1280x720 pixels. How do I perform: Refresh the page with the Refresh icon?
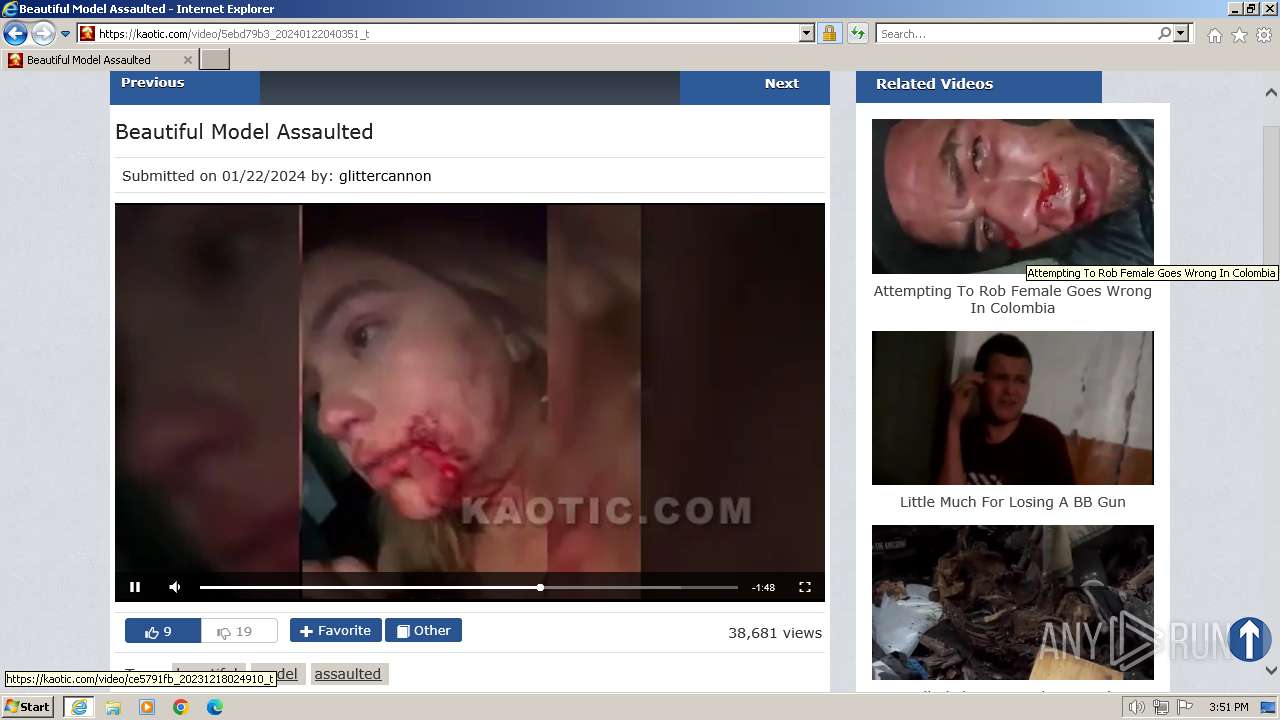[x=857, y=33]
